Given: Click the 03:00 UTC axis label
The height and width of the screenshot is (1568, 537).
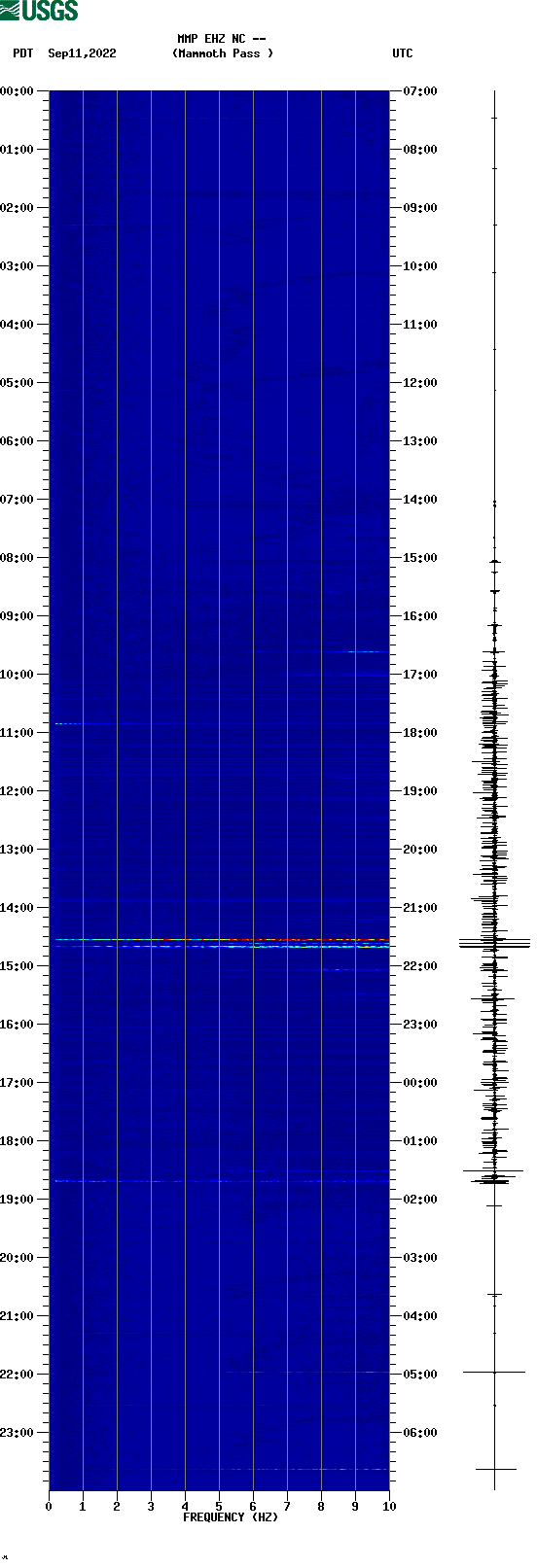Looking at the screenshot, I should tap(420, 1258).
